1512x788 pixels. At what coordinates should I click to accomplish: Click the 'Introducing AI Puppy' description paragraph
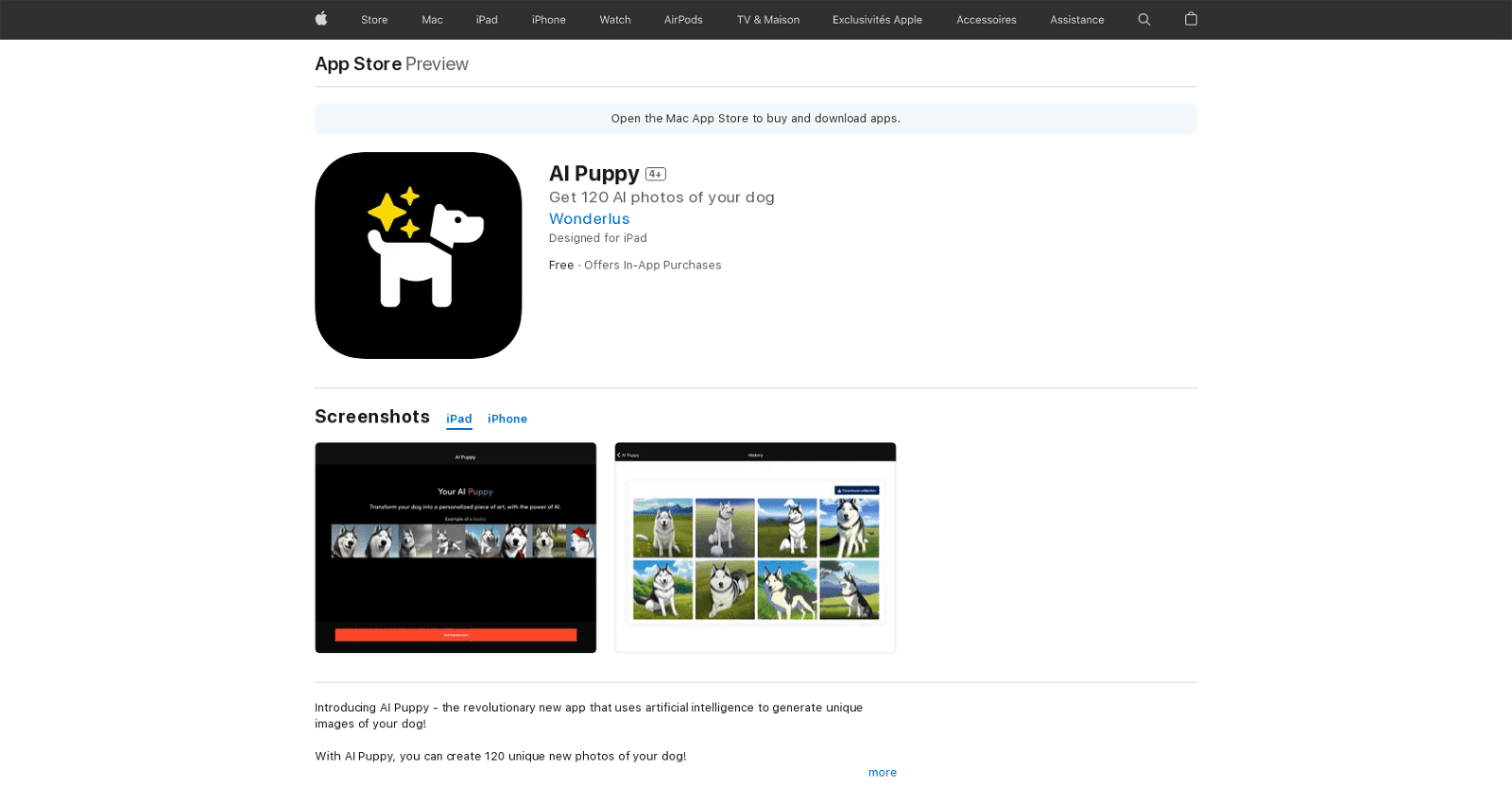click(x=589, y=715)
